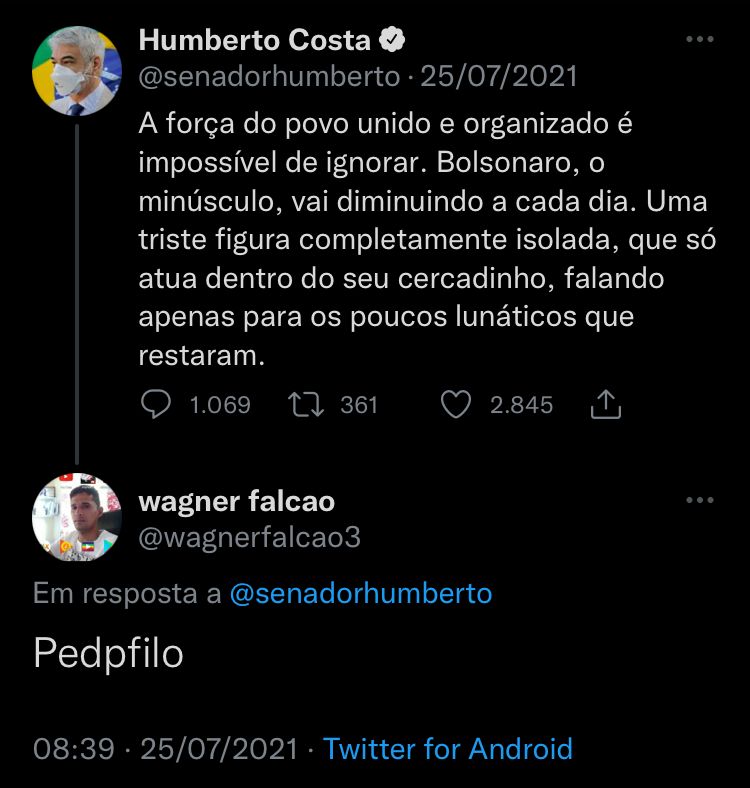The image size is (750, 788).
Task: Open the Twitter for Android source link
Action: click(448, 748)
